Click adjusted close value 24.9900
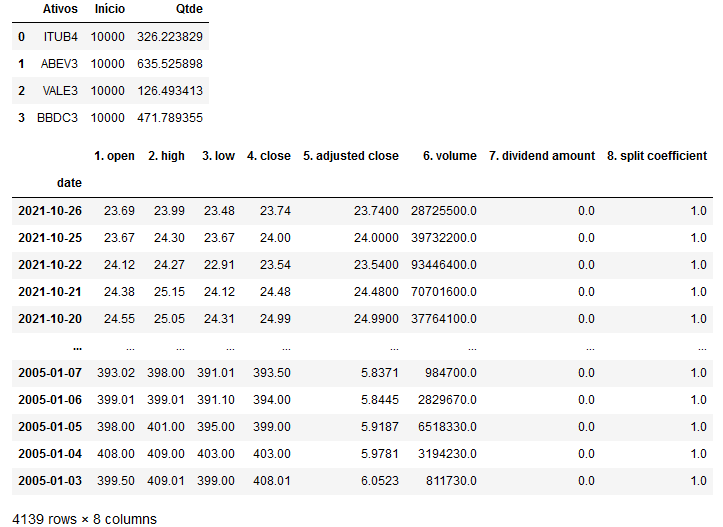Image resolution: width=723 pixels, height=527 pixels. 376,319
